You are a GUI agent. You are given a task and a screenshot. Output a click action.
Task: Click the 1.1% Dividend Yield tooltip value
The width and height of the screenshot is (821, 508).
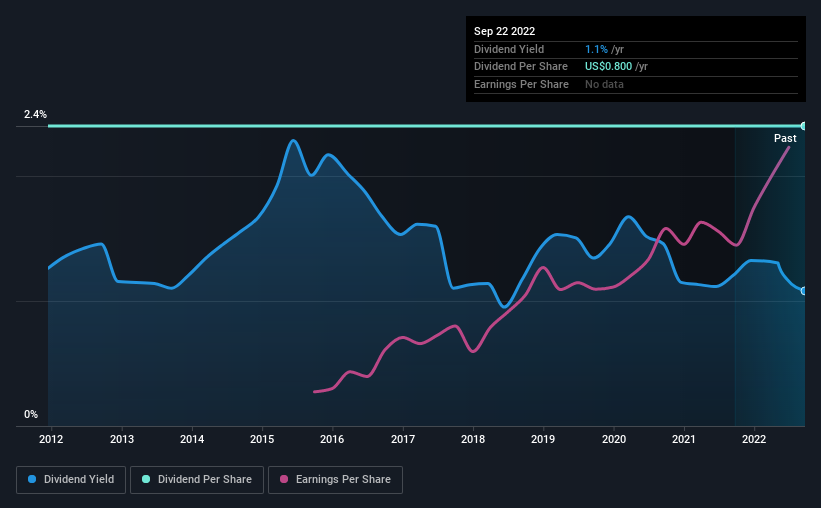click(598, 49)
